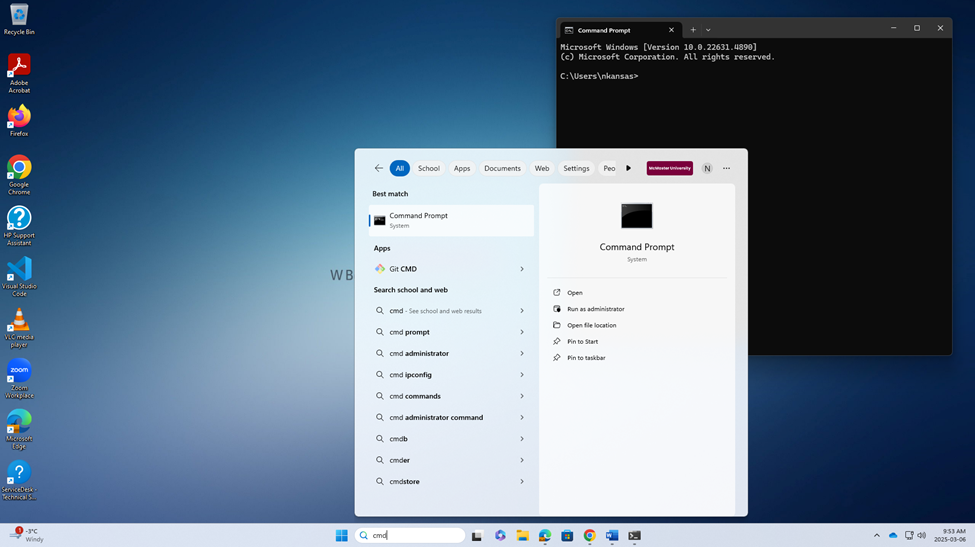Open the Command Prompt tab dropdown arrow
Viewport: 975px width, 547px height.
pos(708,30)
